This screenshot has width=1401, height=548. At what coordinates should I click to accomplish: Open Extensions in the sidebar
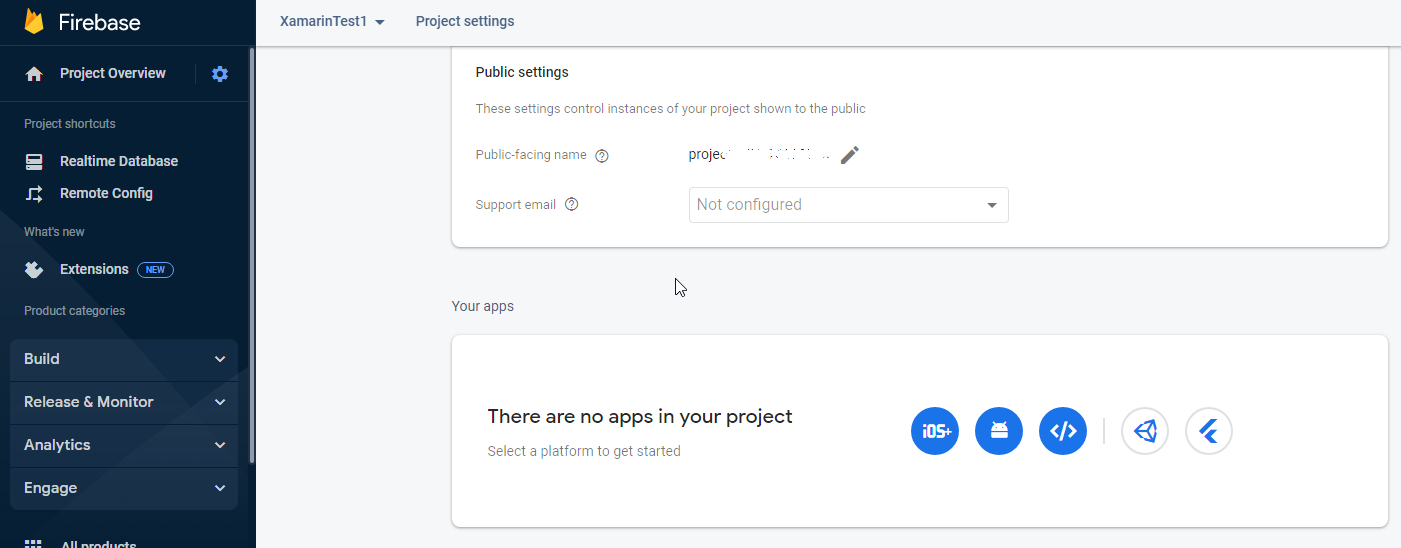94,269
